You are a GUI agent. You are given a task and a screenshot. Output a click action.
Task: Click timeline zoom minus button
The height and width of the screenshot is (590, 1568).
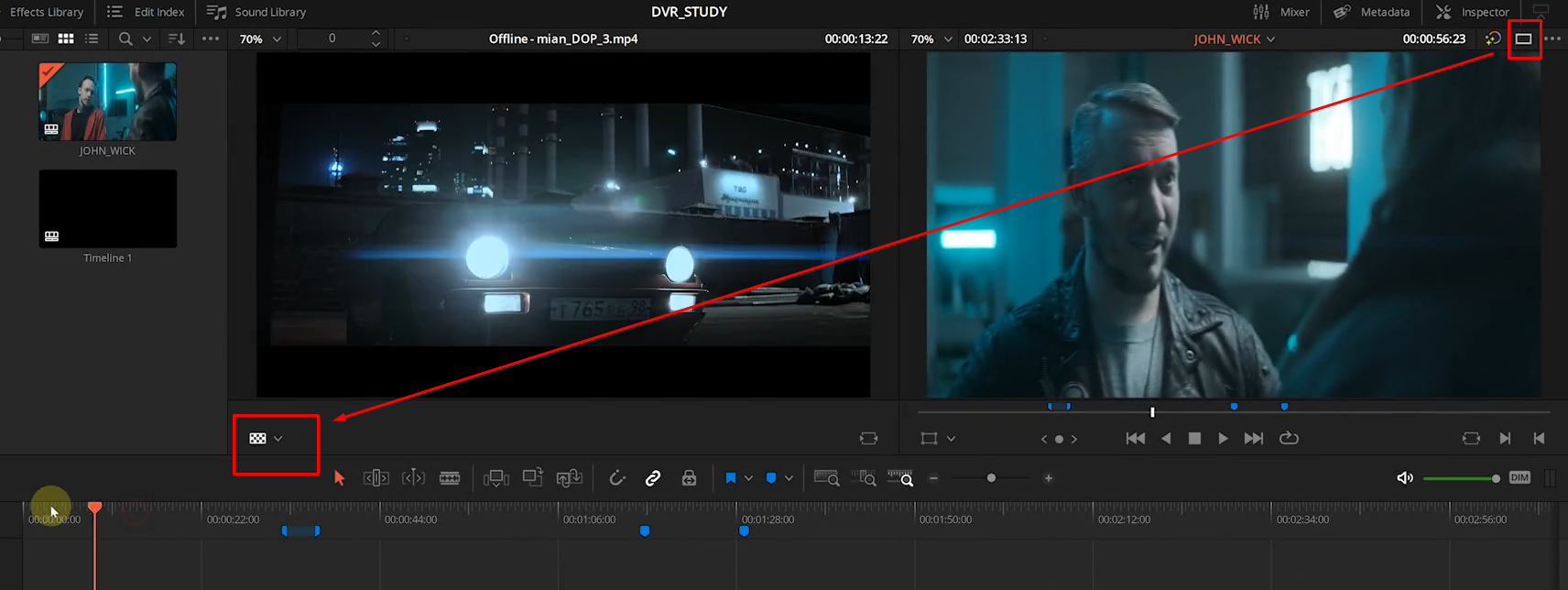(933, 478)
